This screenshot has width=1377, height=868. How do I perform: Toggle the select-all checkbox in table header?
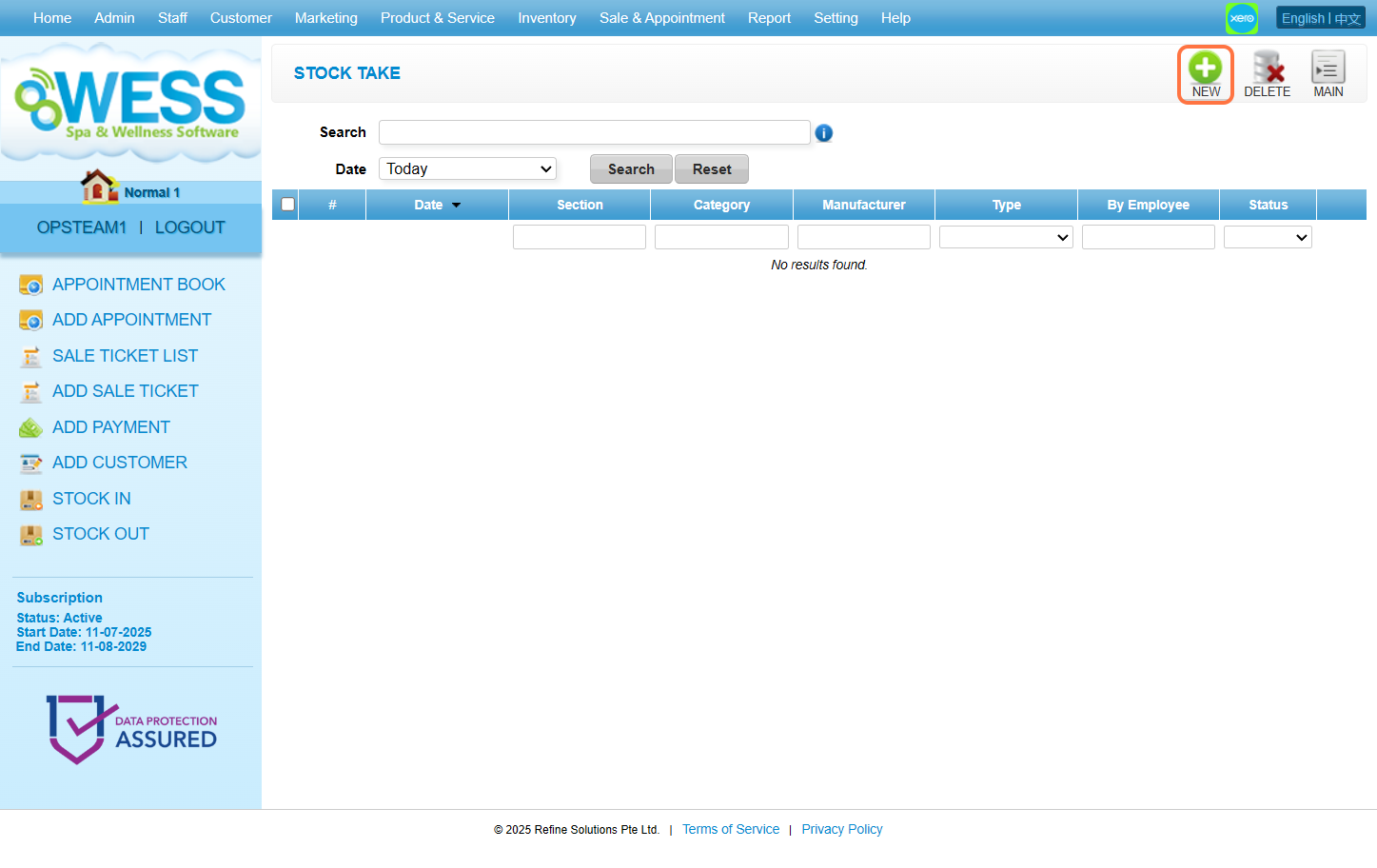[287, 205]
